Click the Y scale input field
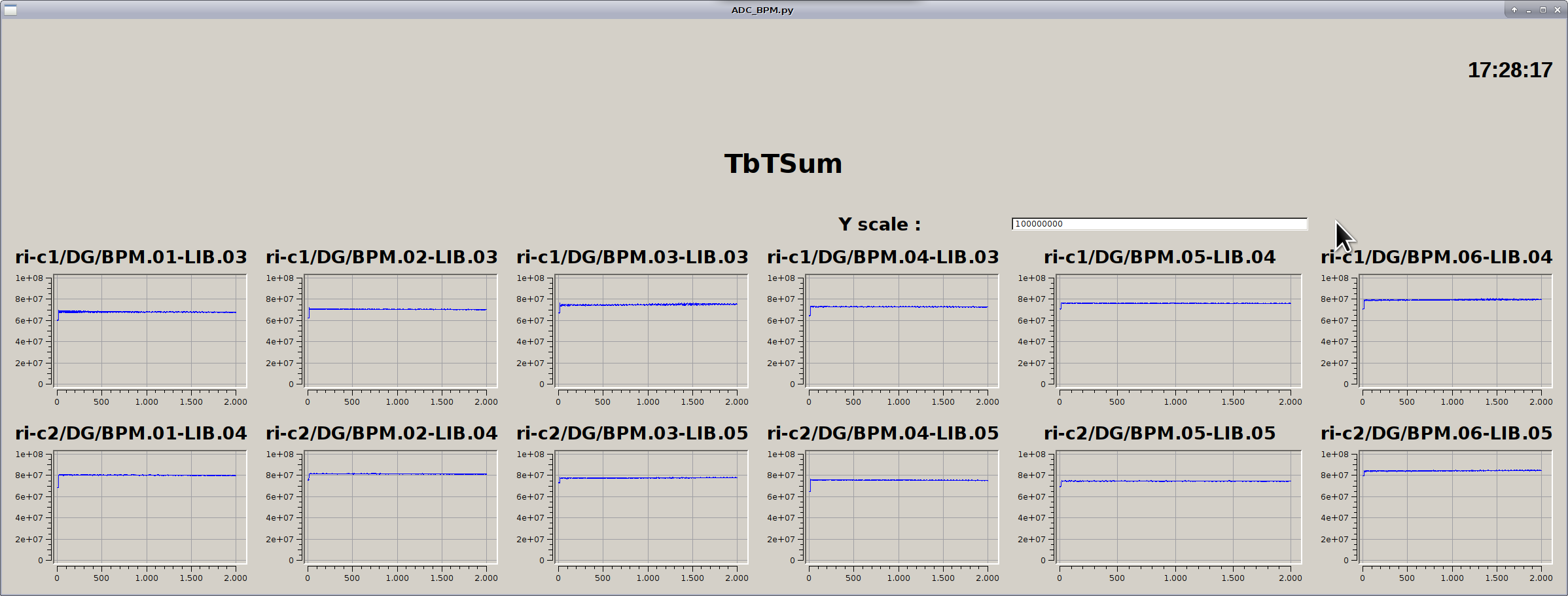Screen dimensions: 1568x596 1158,224
